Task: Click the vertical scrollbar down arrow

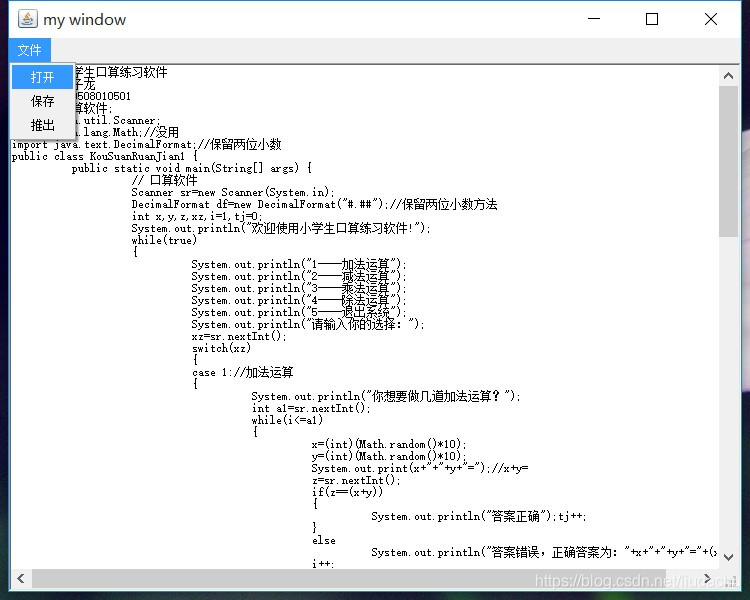Action: coord(728,557)
